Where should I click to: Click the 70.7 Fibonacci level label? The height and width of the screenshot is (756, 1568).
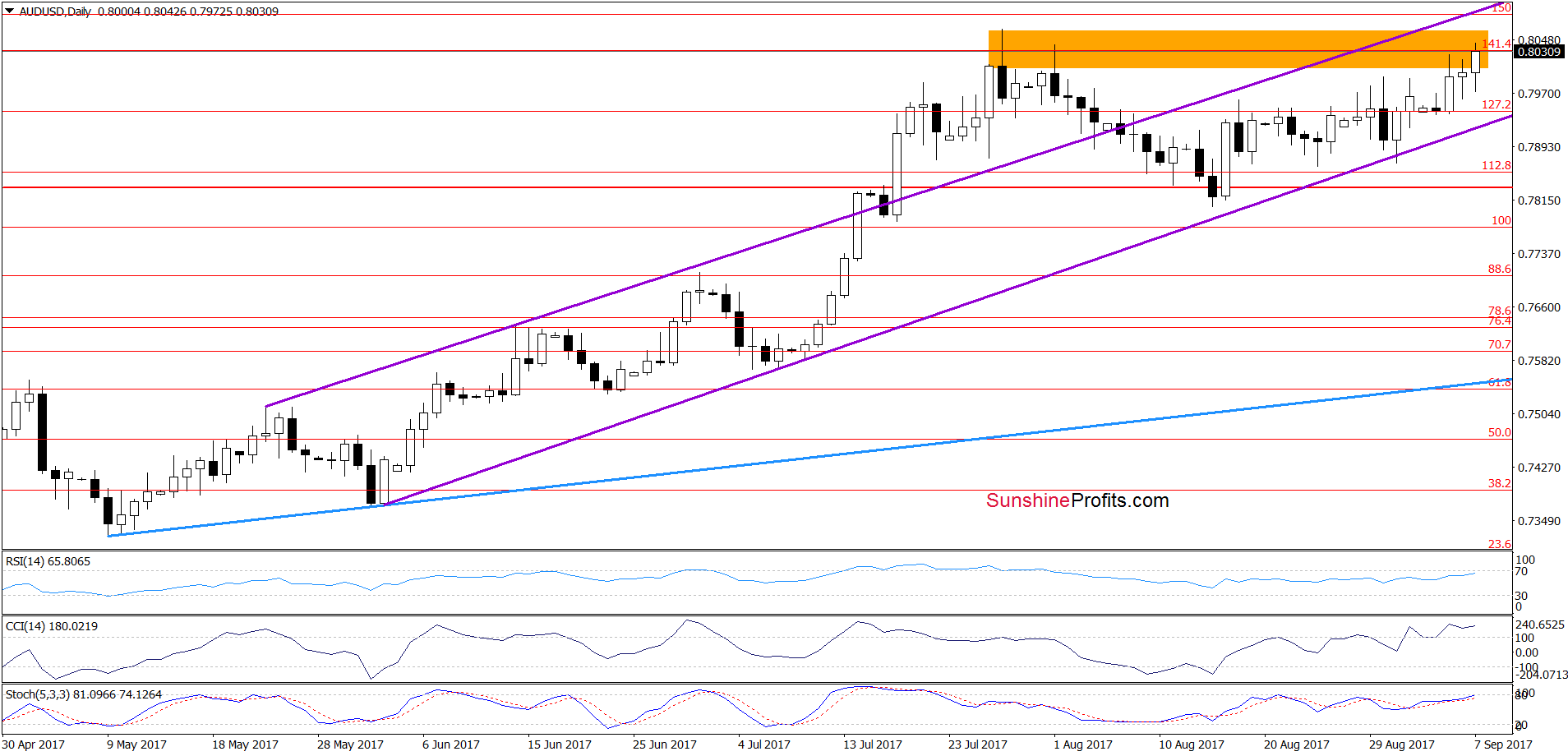[1499, 344]
